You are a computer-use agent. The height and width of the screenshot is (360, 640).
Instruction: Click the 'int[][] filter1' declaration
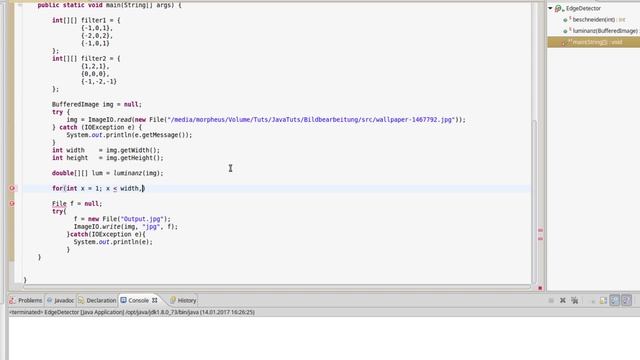[86, 20]
